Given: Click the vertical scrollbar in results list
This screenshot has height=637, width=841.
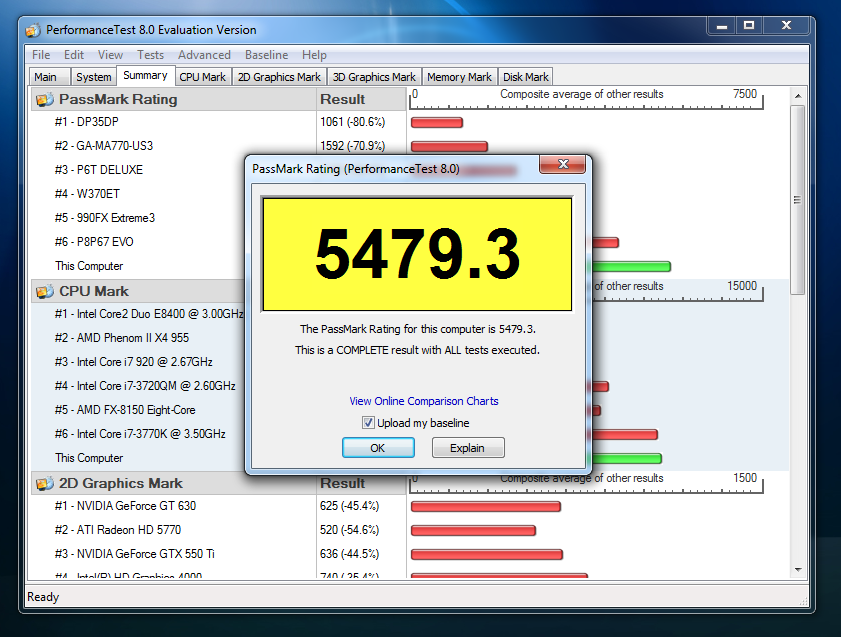Looking at the screenshot, I should pos(797,200).
